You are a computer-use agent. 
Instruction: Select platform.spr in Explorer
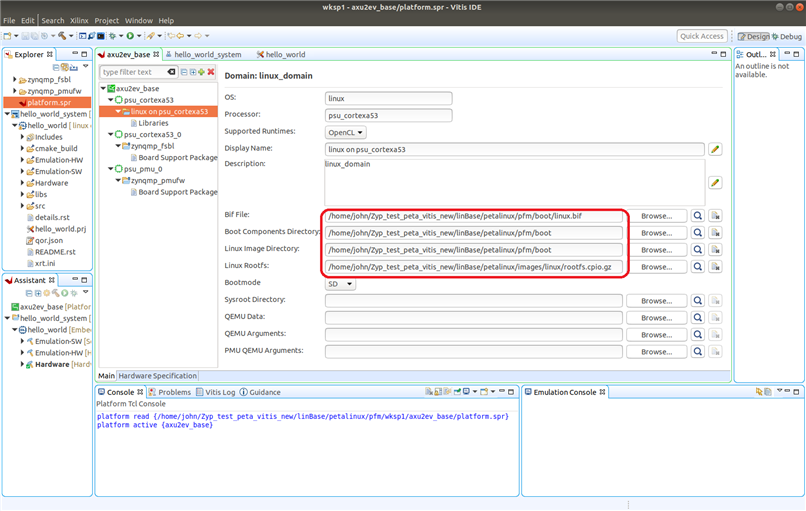[x=47, y=102]
